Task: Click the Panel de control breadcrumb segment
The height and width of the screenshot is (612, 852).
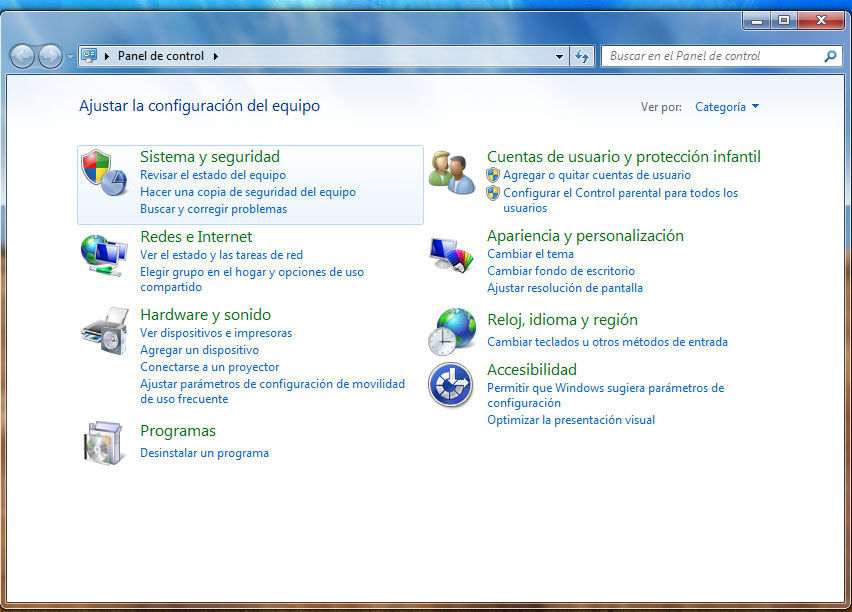Action: [x=161, y=56]
